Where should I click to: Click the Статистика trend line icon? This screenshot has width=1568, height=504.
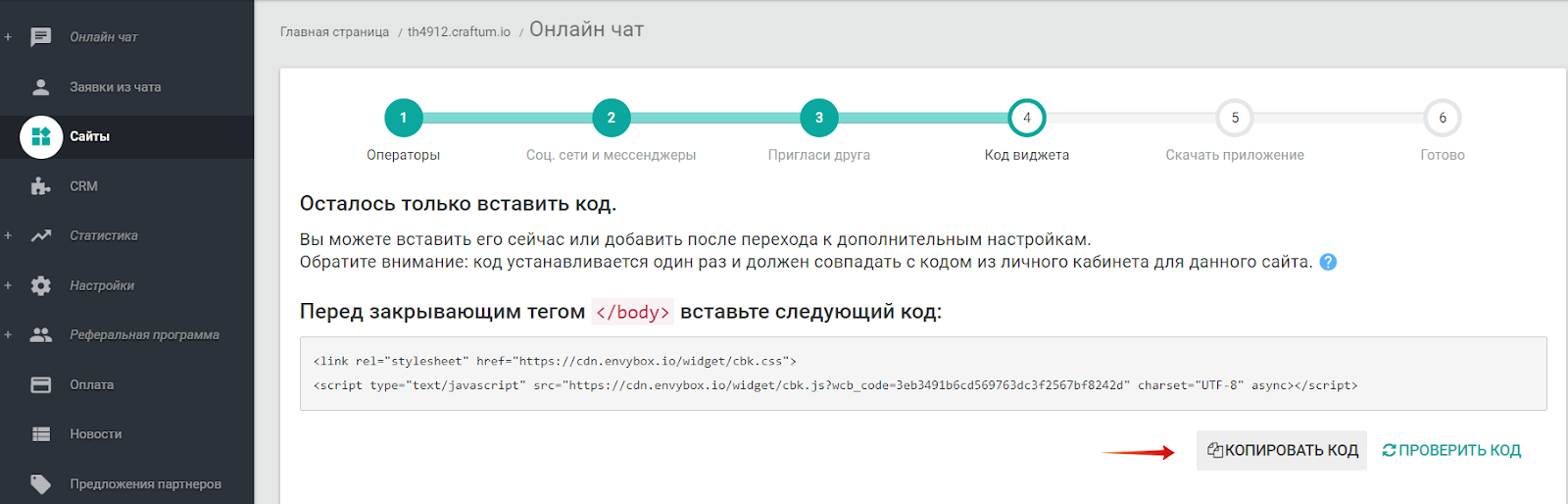[41, 235]
